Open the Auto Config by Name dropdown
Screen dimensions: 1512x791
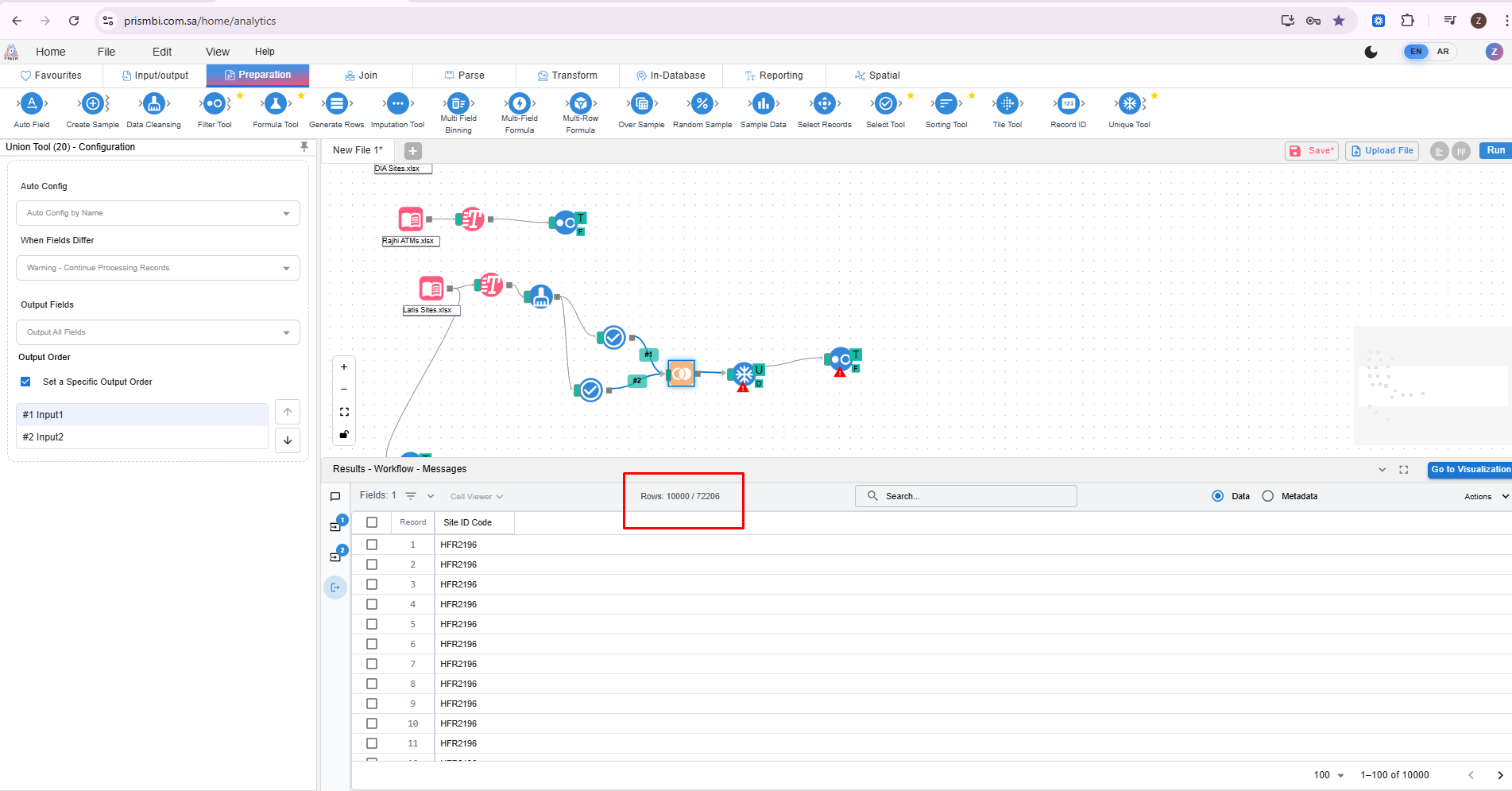157,213
